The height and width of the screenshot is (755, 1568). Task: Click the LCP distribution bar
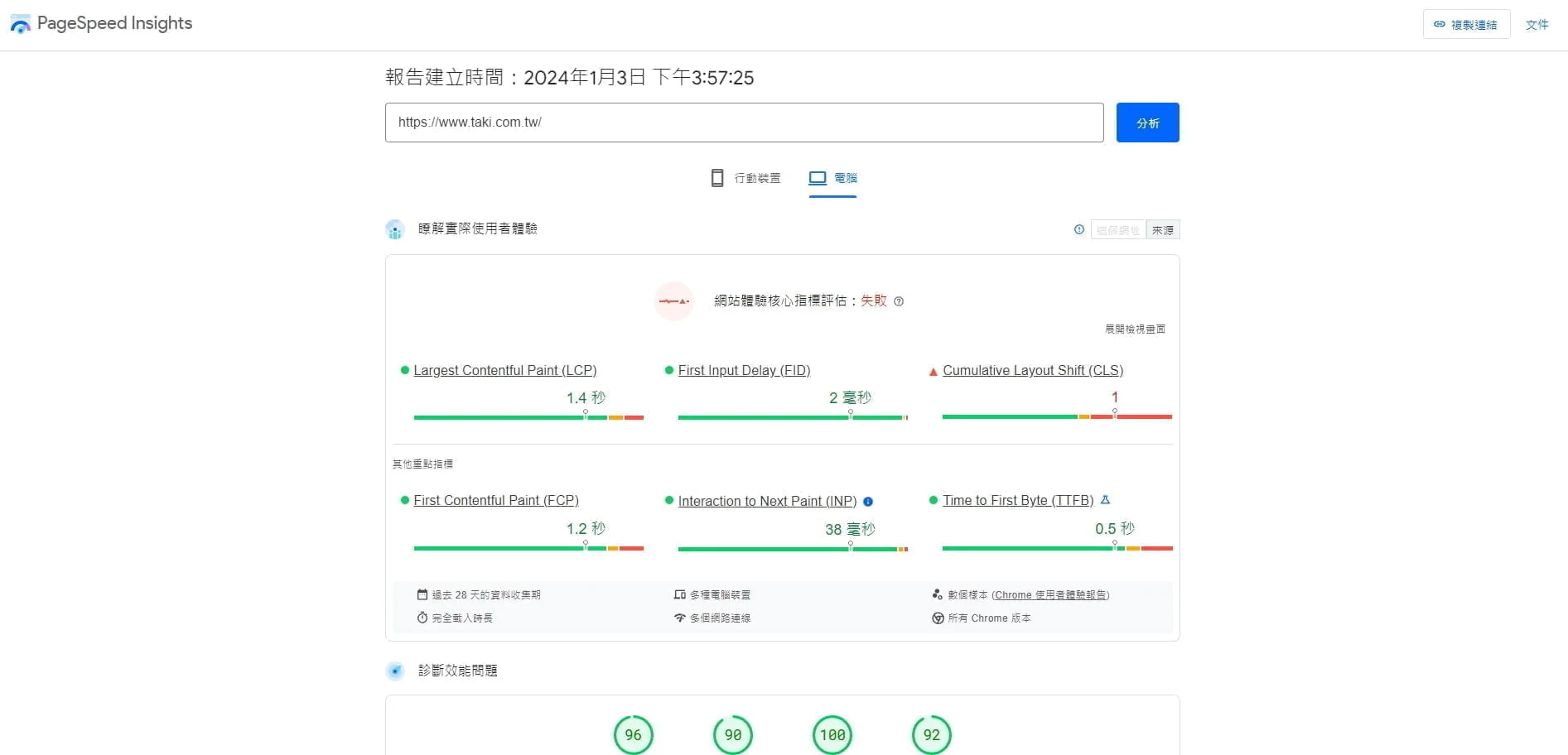coord(528,417)
